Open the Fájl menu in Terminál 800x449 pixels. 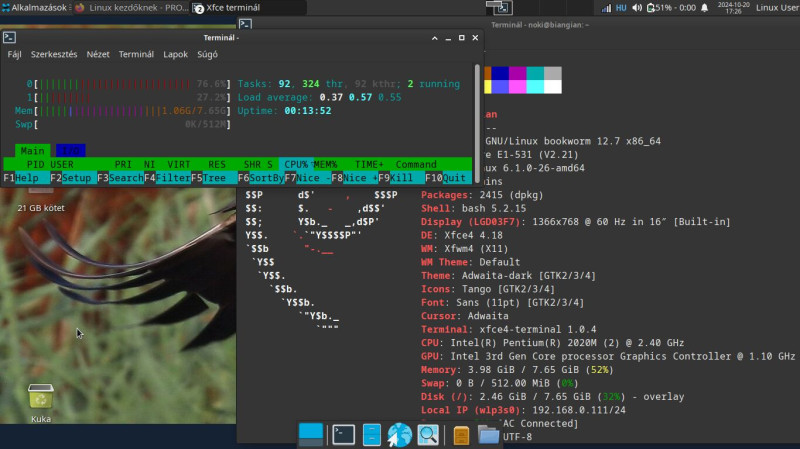(x=14, y=54)
